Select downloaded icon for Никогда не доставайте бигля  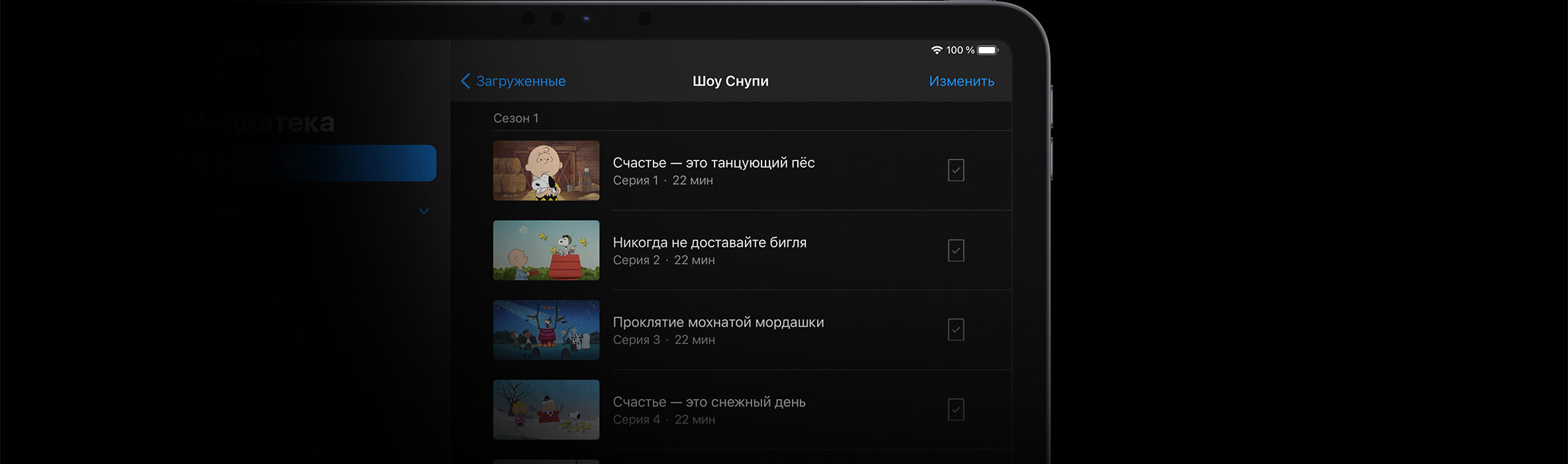click(x=955, y=251)
